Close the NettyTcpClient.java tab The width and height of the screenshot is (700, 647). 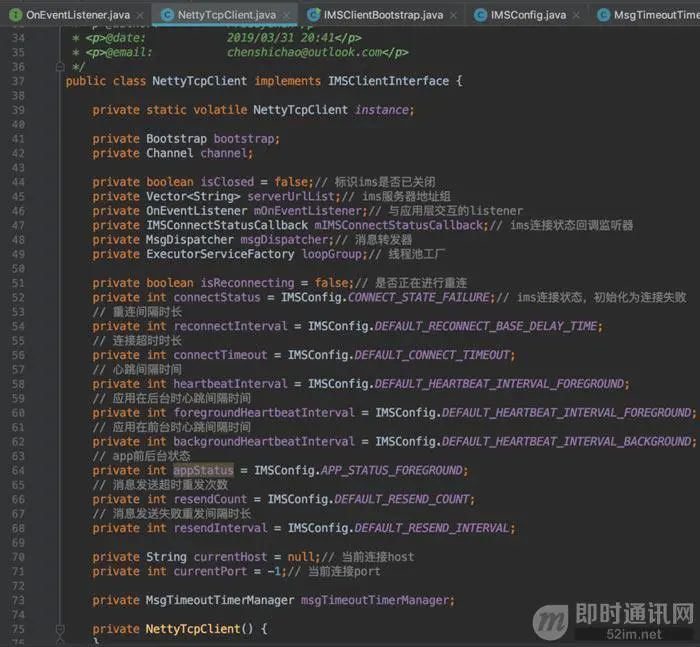(x=286, y=15)
